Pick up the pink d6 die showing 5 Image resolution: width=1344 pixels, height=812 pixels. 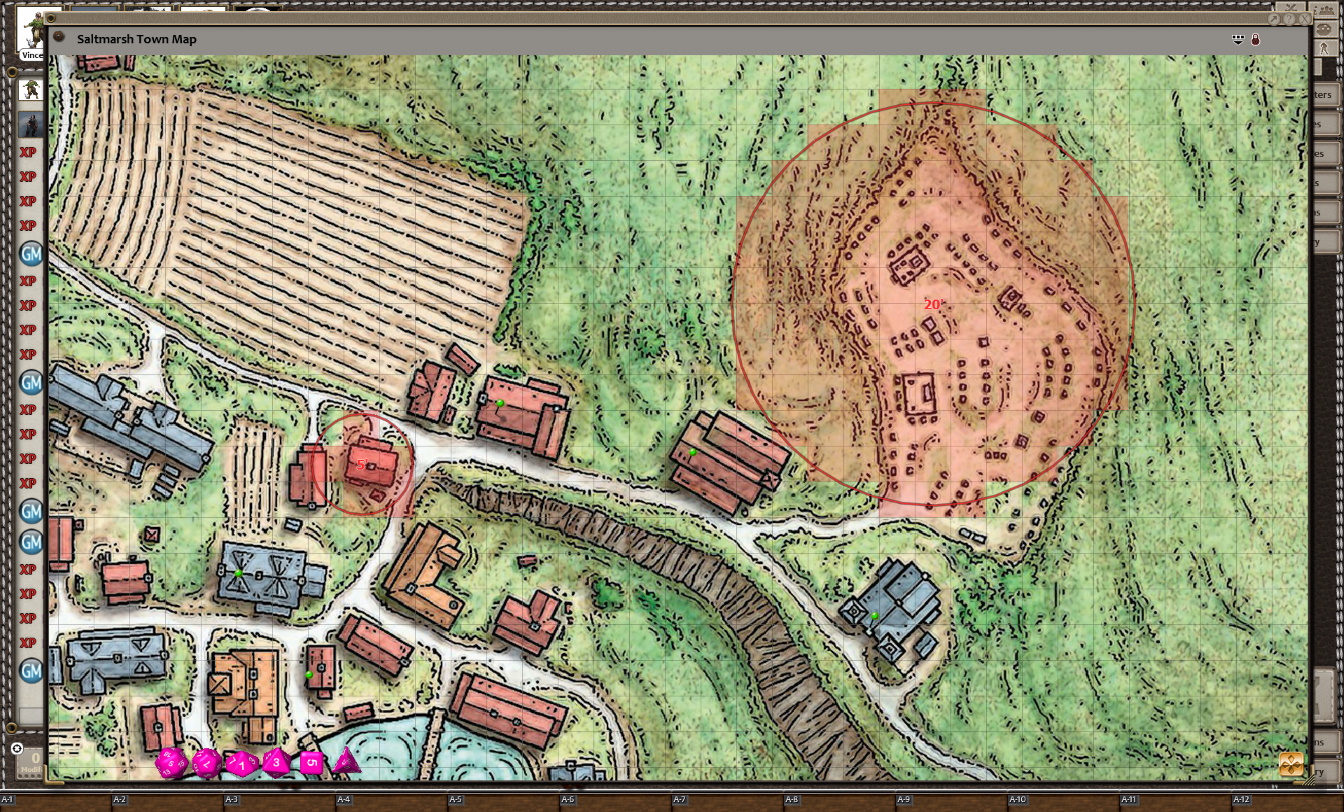(x=312, y=763)
